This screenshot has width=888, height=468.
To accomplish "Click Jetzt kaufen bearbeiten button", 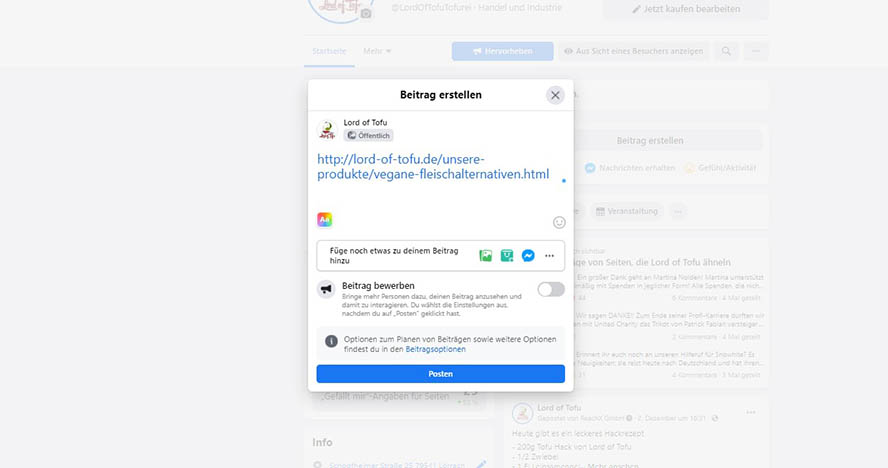I will [x=686, y=9].
